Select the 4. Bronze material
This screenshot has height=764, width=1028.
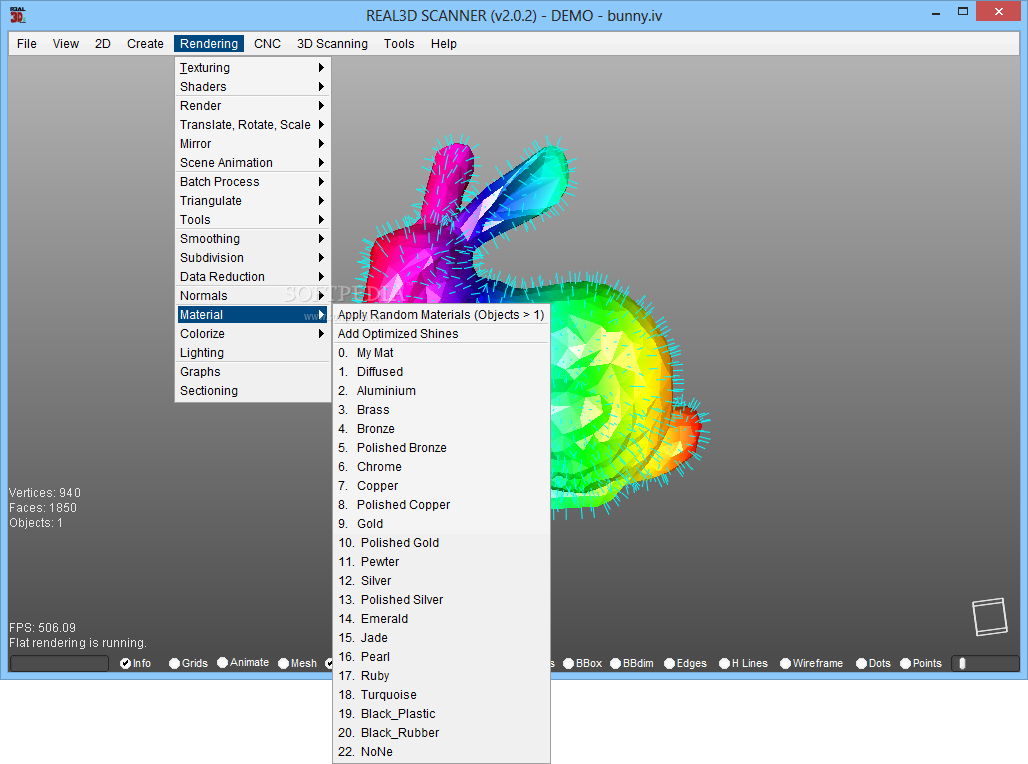(x=441, y=429)
